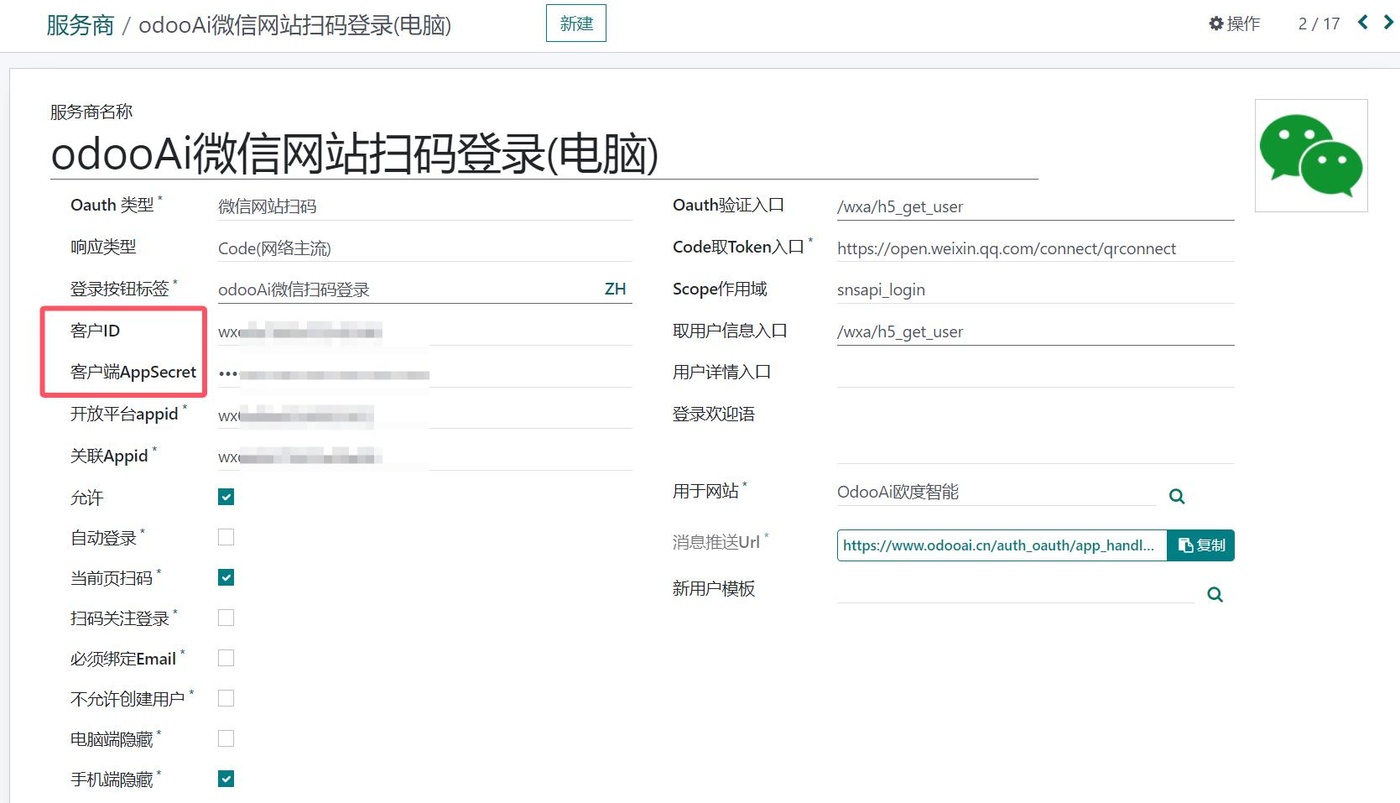The image size is (1400, 803).
Task: Click the 登录按钮标签 input field
Action: [x=408, y=289]
